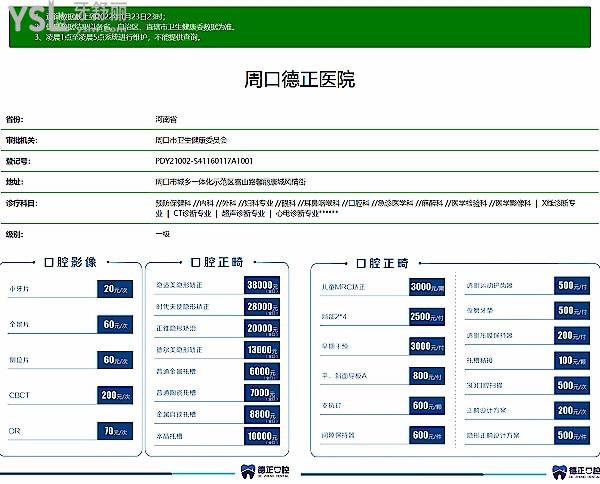Click the 200元/次 price beside CBCT
This screenshot has height=484, width=600.
click(x=115, y=395)
